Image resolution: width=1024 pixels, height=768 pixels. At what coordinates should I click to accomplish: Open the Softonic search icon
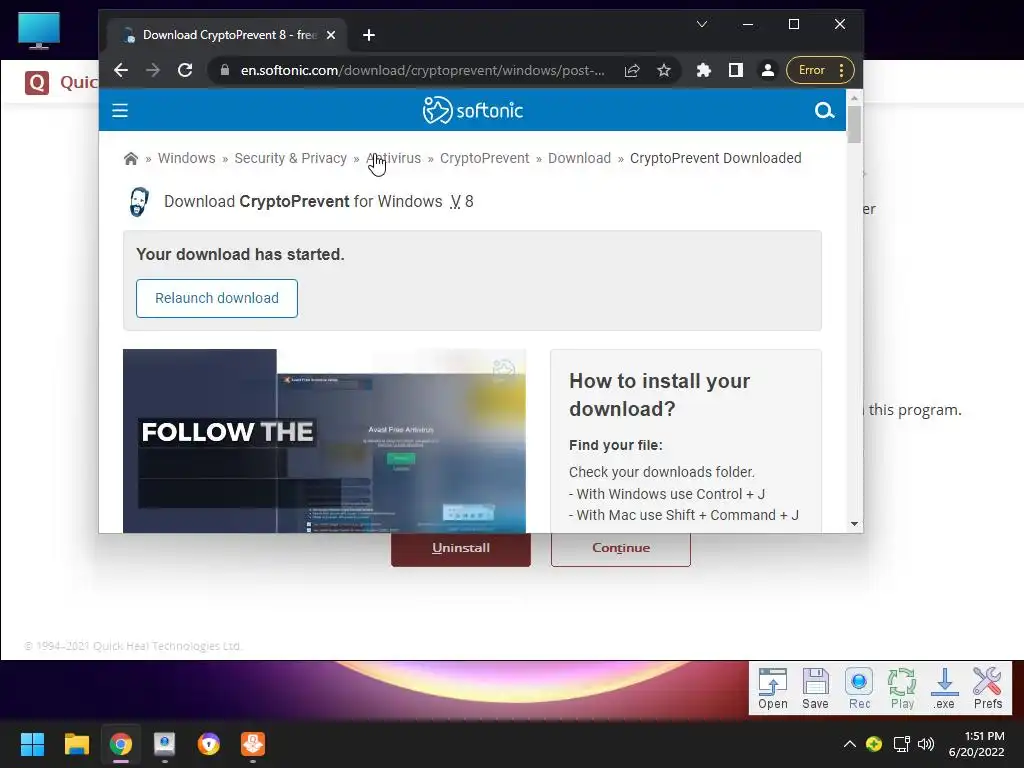point(824,110)
